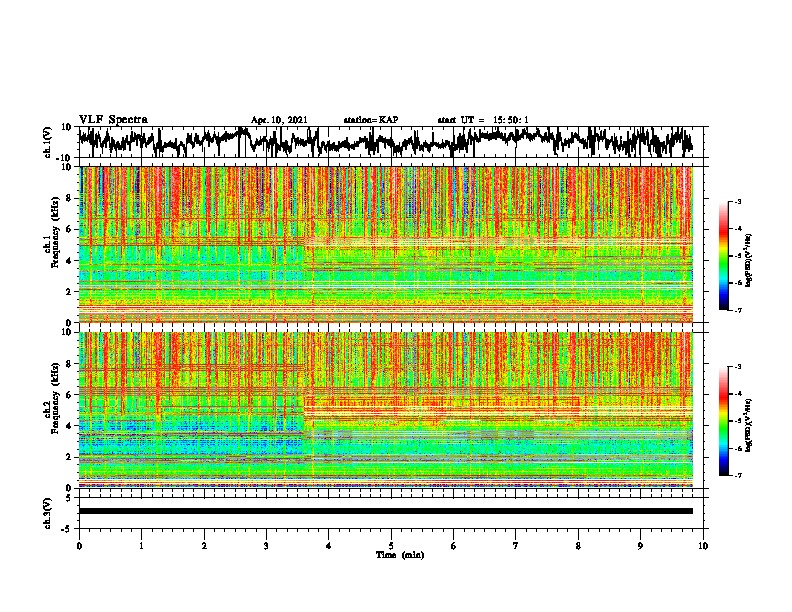Click time axis tick label "2"

click(204, 546)
